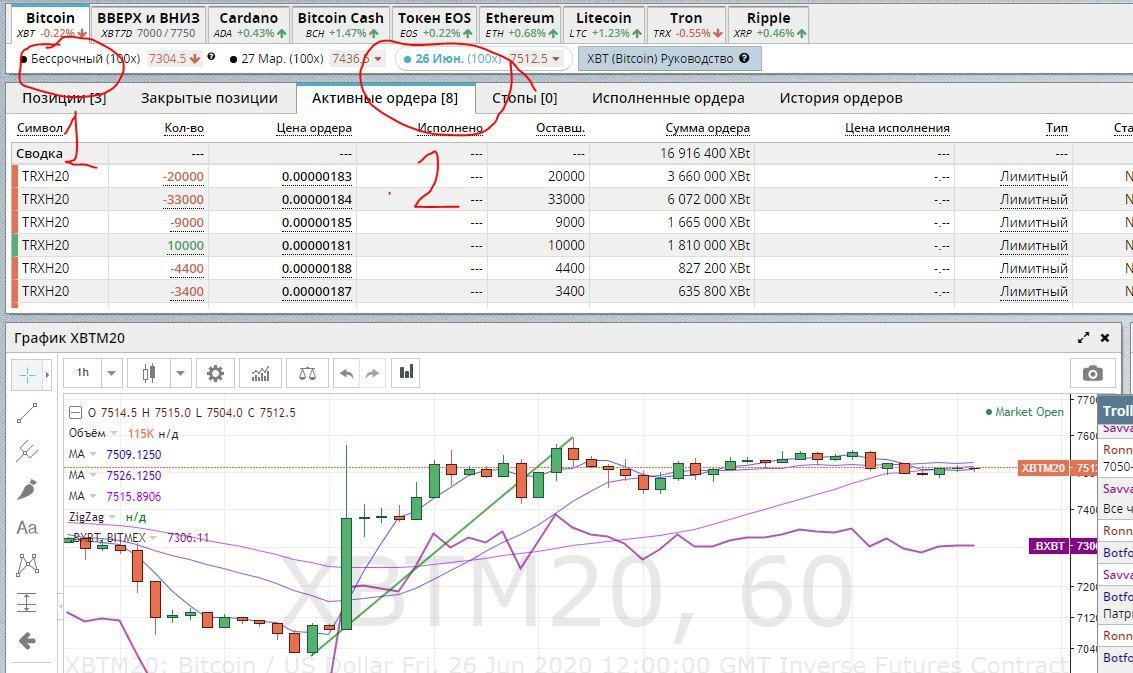Viewport: 1133px width, 673px height.
Task: Take chart snapshot with camera icon
Action: pos(1093,373)
